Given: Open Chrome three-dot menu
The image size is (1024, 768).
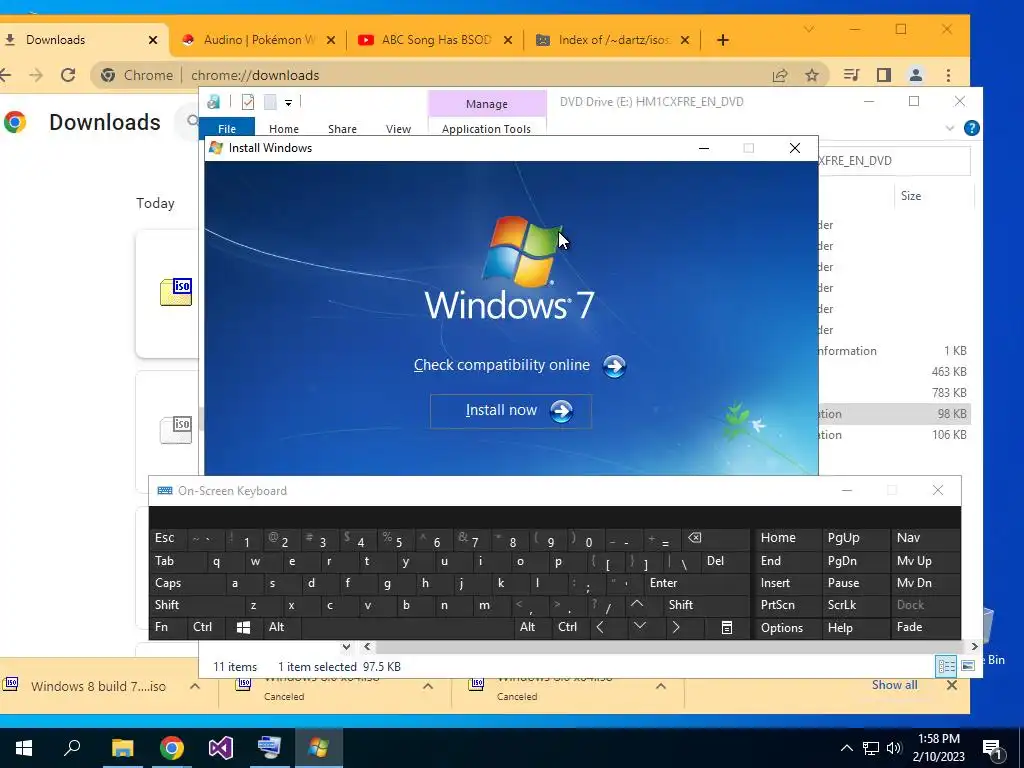Looking at the screenshot, I should pyautogui.click(x=948, y=75).
